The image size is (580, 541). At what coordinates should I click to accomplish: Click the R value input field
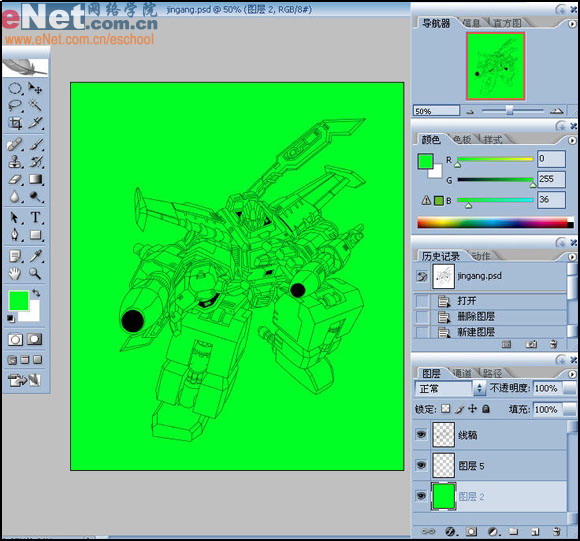[x=551, y=159]
